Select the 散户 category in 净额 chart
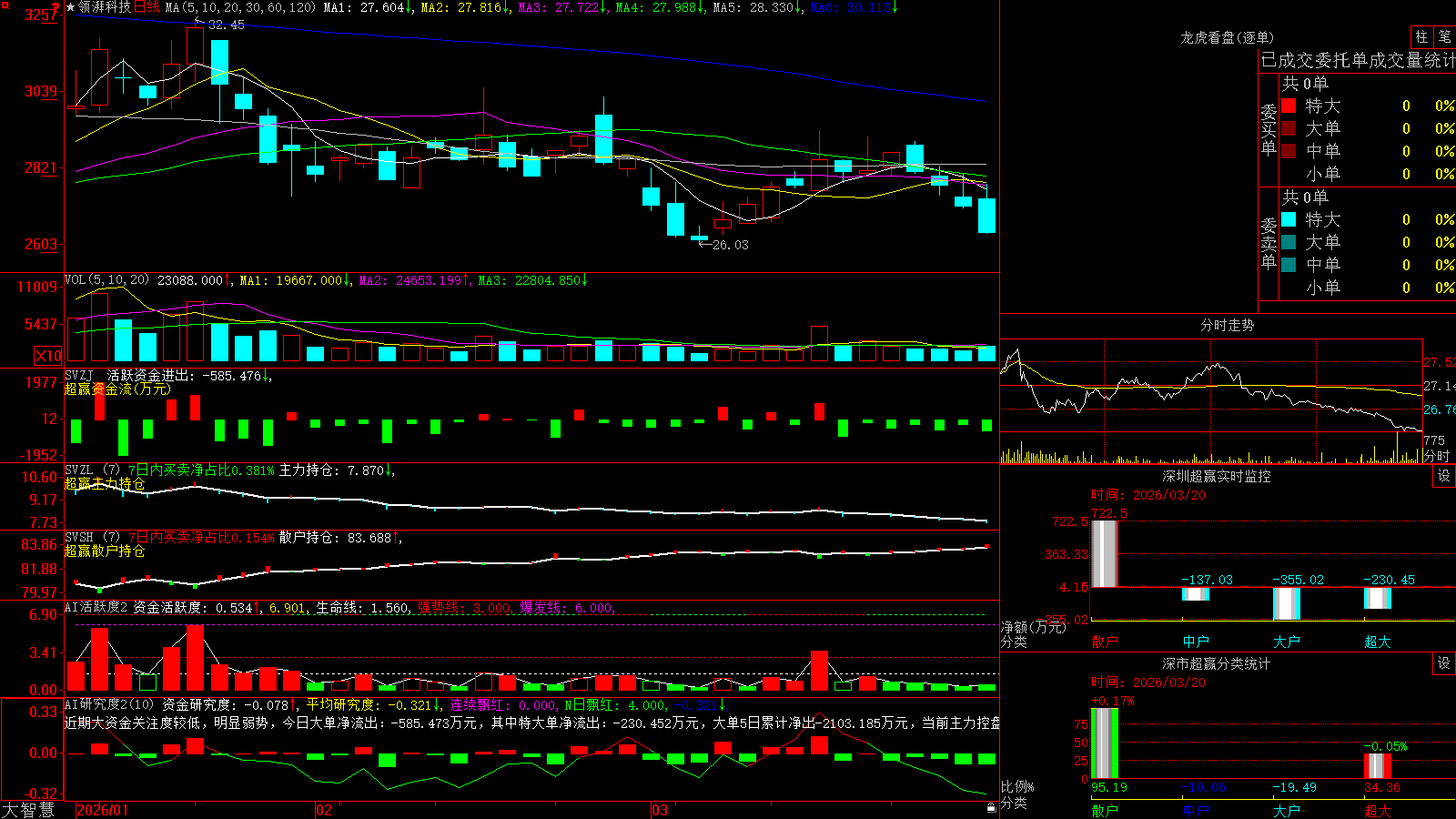1456x819 pixels. [x=1105, y=642]
